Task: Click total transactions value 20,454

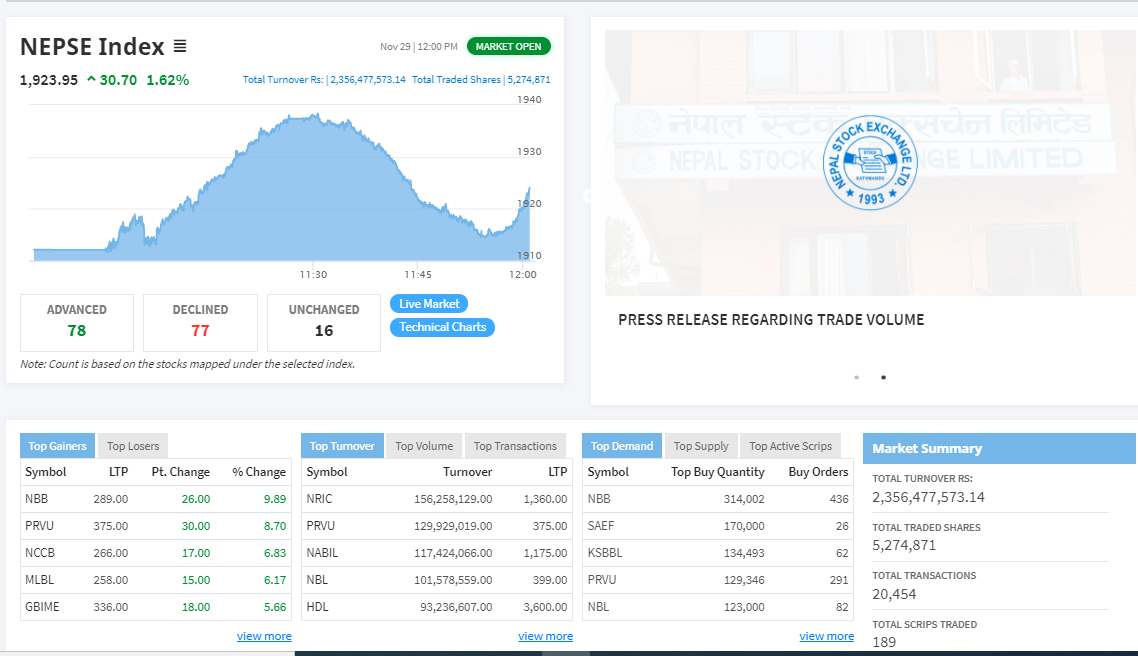Action: pos(894,594)
